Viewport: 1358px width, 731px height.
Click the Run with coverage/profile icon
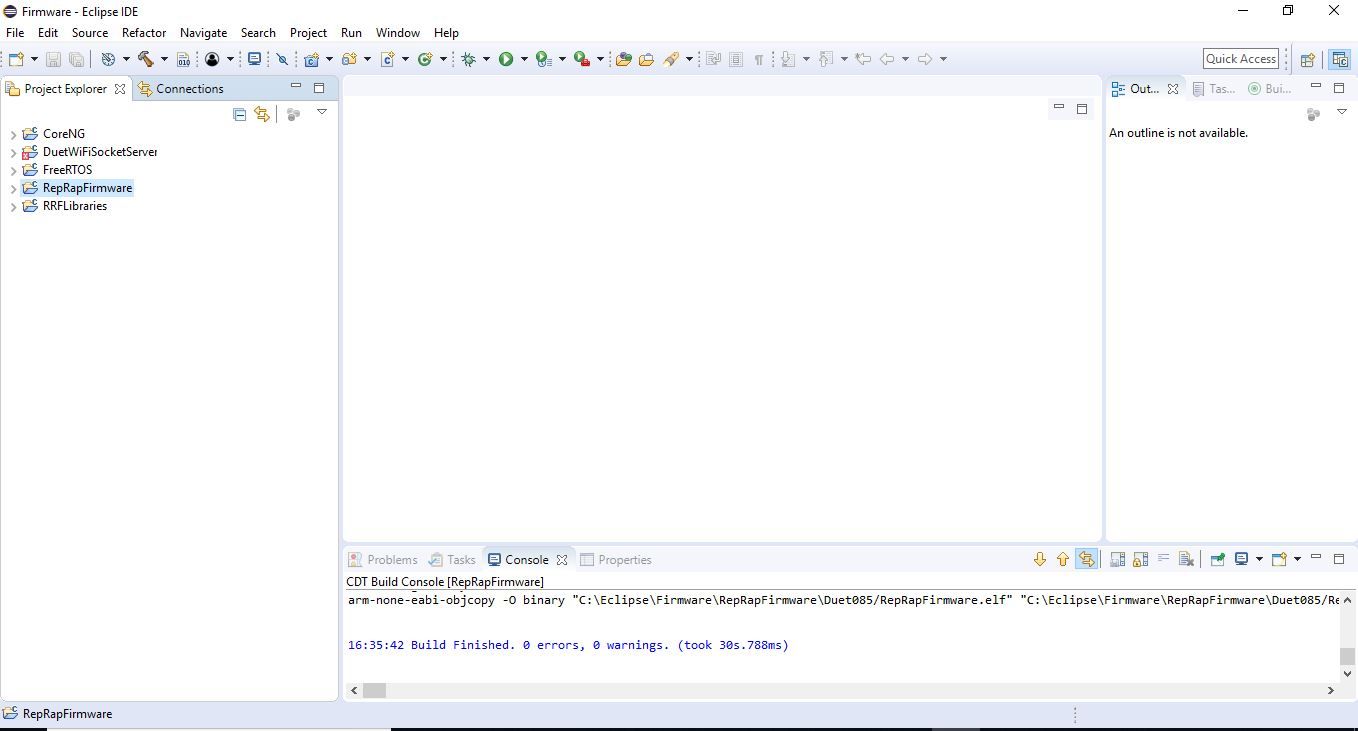coord(543,59)
